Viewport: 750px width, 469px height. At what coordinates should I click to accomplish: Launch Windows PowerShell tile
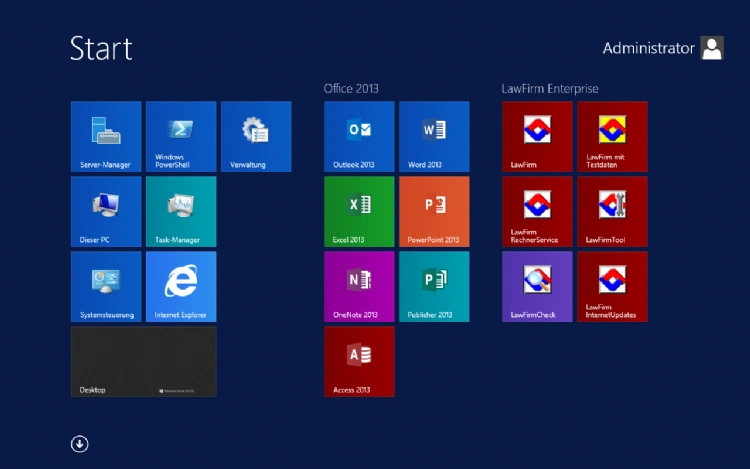(x=181, y=136)
